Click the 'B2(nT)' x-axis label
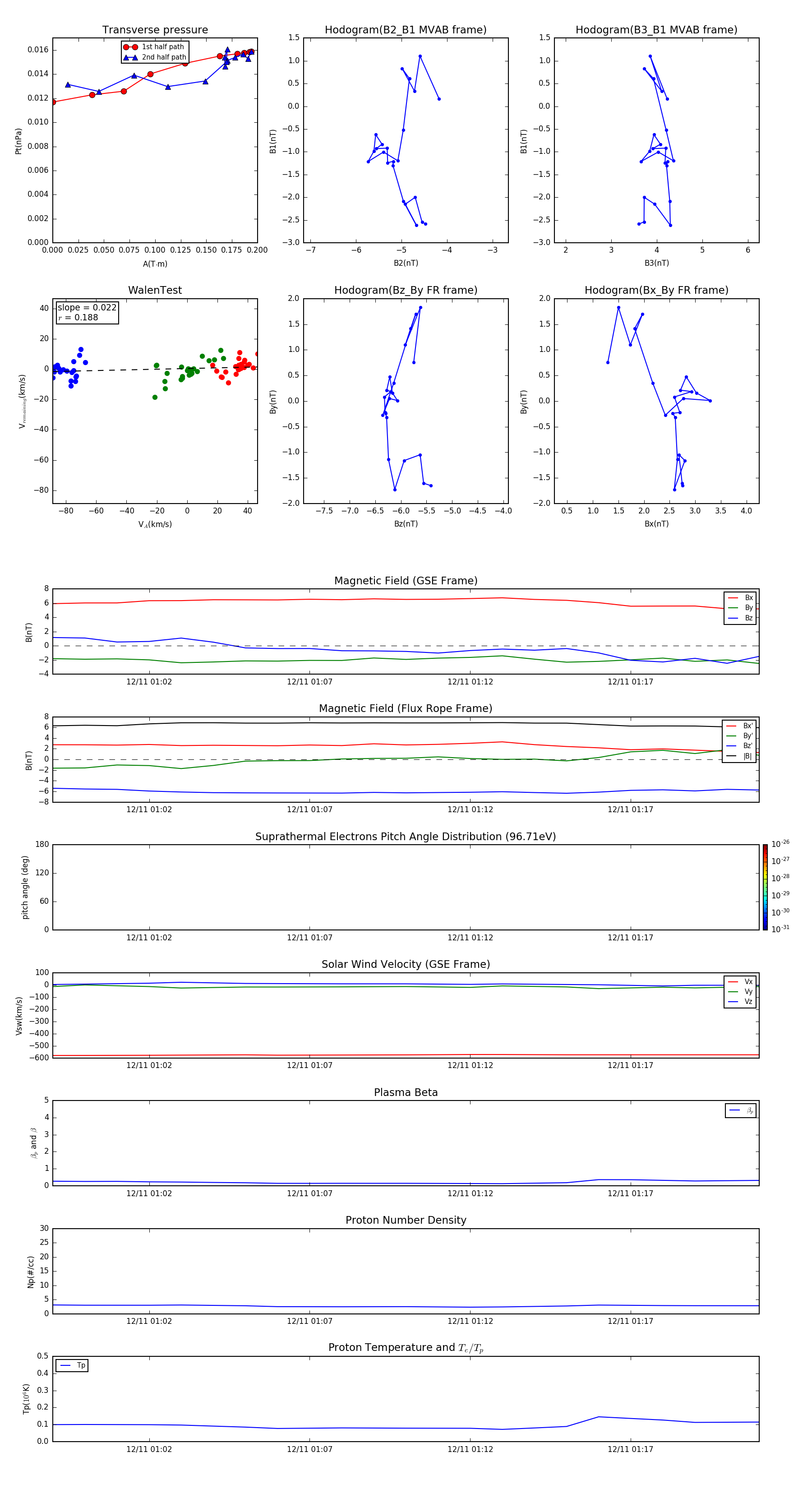The height and width of the screenshot is (1489, 812). 406,263
